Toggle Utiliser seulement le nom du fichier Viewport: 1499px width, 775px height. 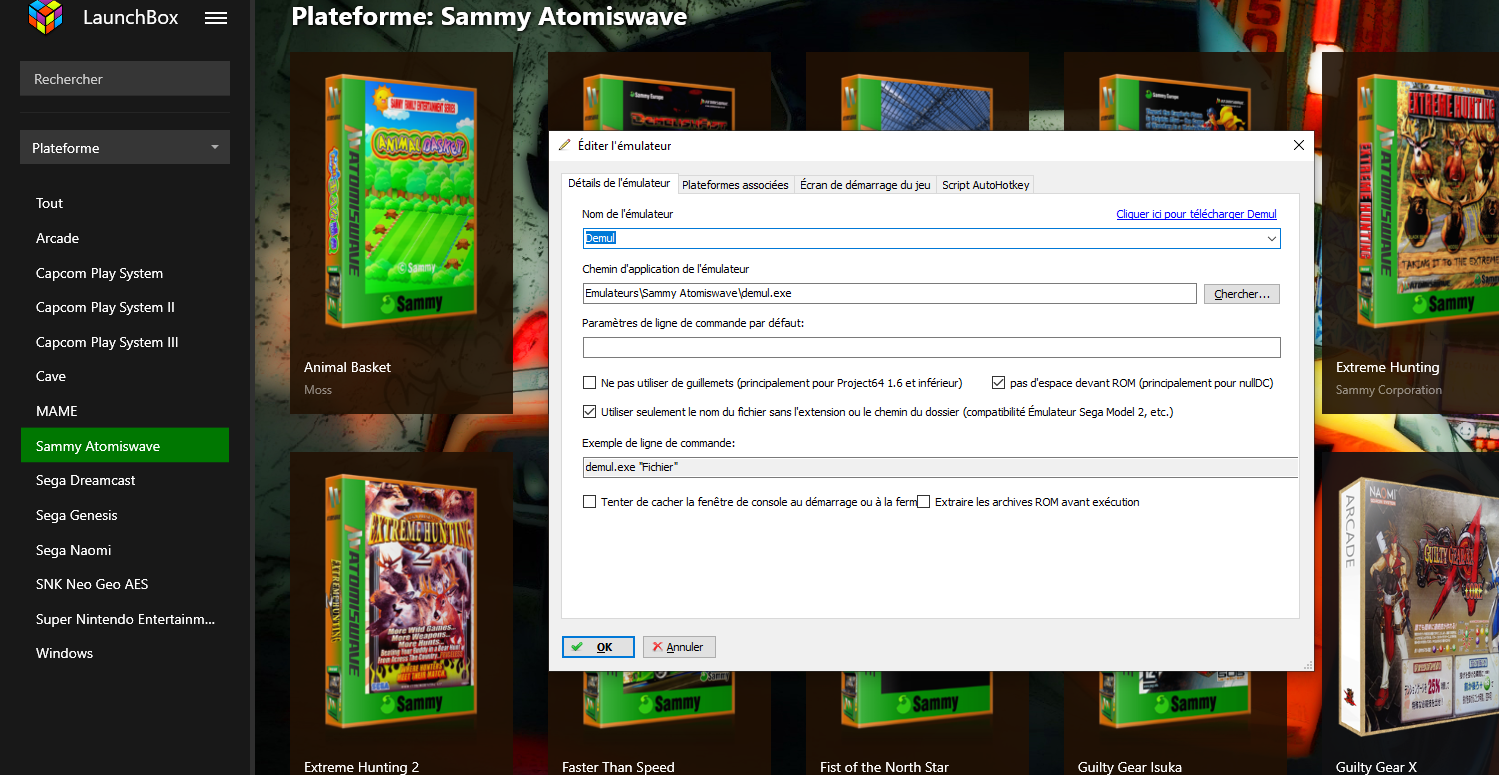589,412
